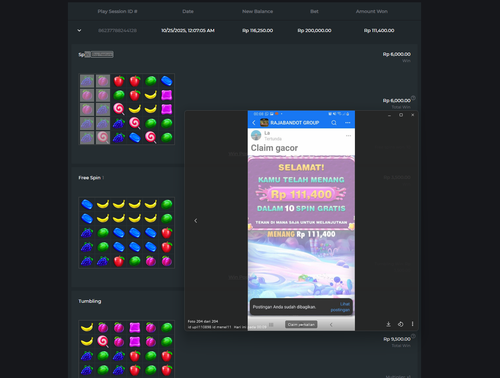Tap the recent apps icon on the phone navbar
The width and height of the screenshot is (500, 378).
click(x=271, y=324)
